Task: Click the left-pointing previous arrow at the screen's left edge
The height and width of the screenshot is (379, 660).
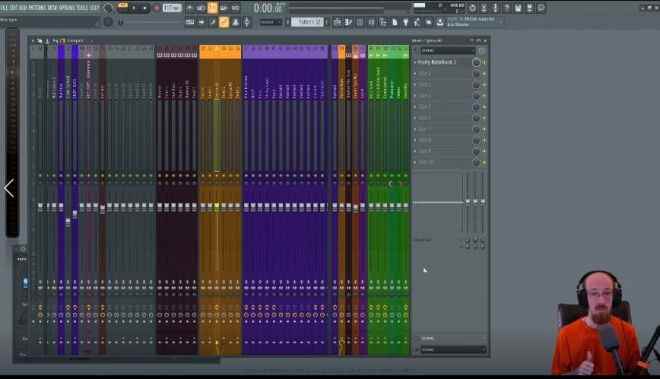Action: click(x=9, y=188)
